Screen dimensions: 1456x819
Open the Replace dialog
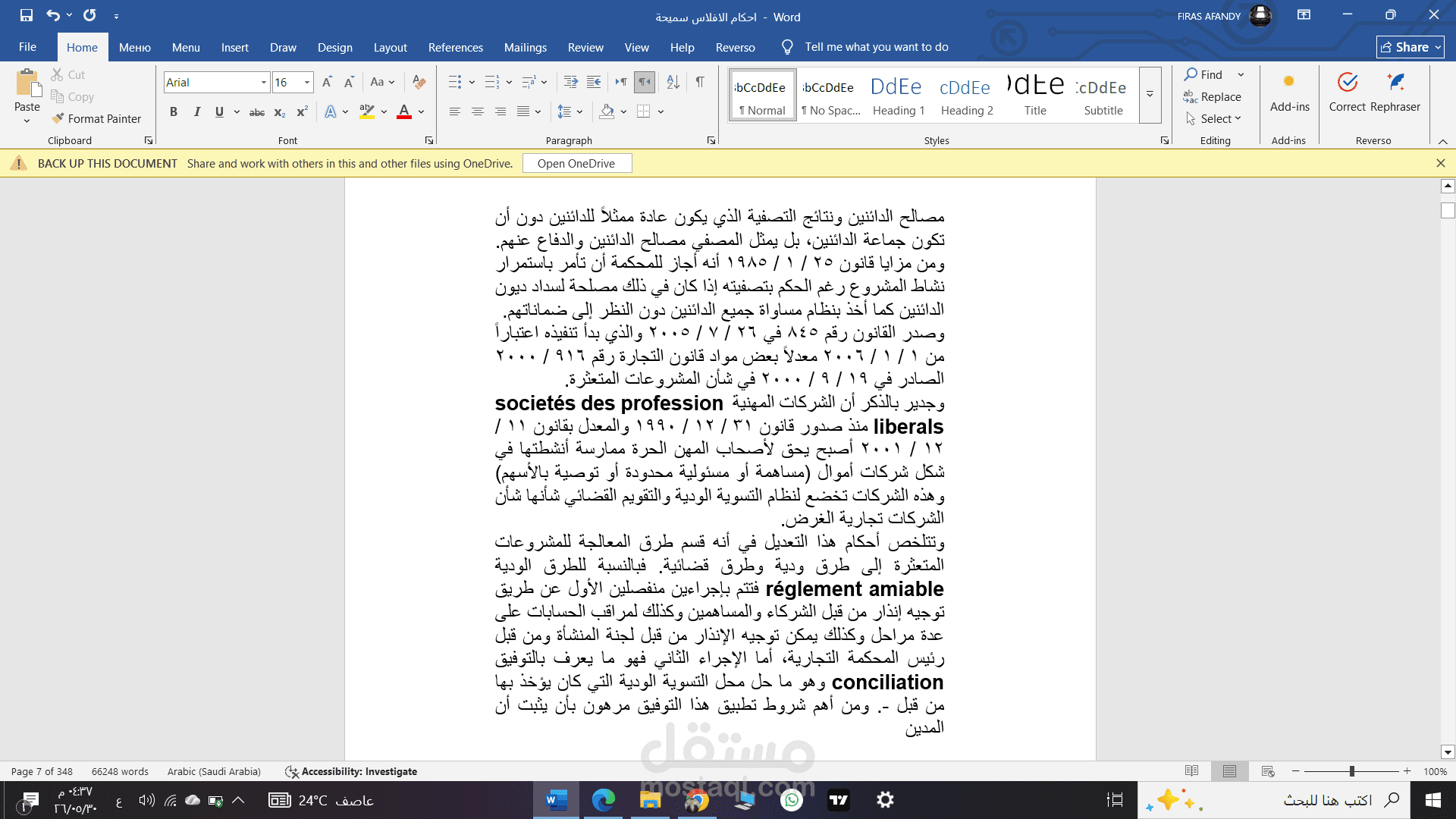point(1212,96)
